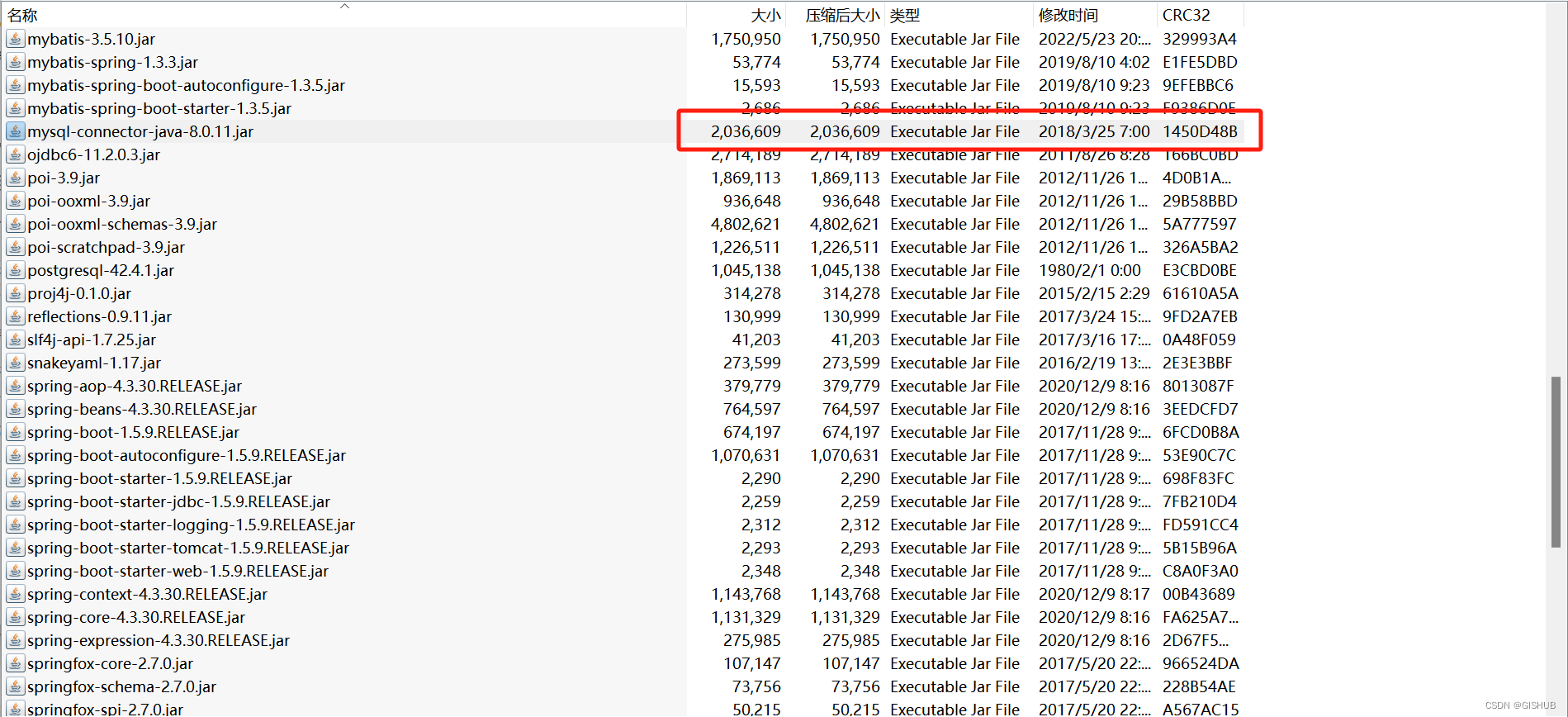Click the jar icon of mybatis-spring-boot-autoconfigure-1.3.5.jar

click(x=15, y=85)
